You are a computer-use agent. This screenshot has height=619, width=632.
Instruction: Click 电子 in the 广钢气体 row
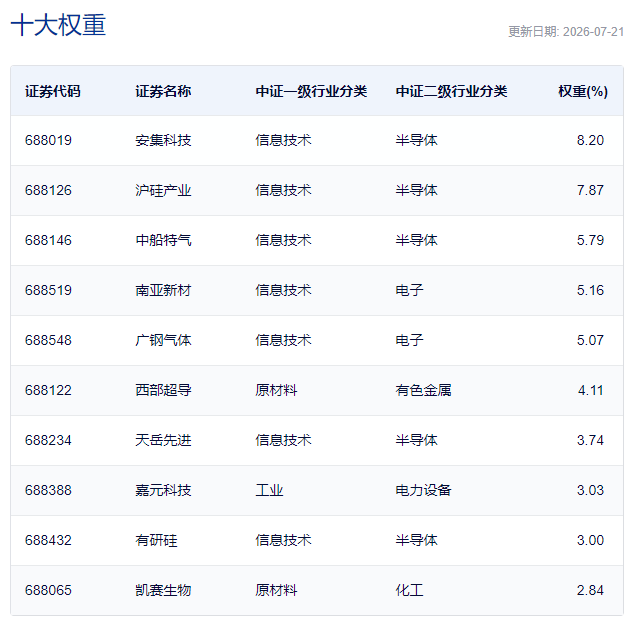coord(410,340)
